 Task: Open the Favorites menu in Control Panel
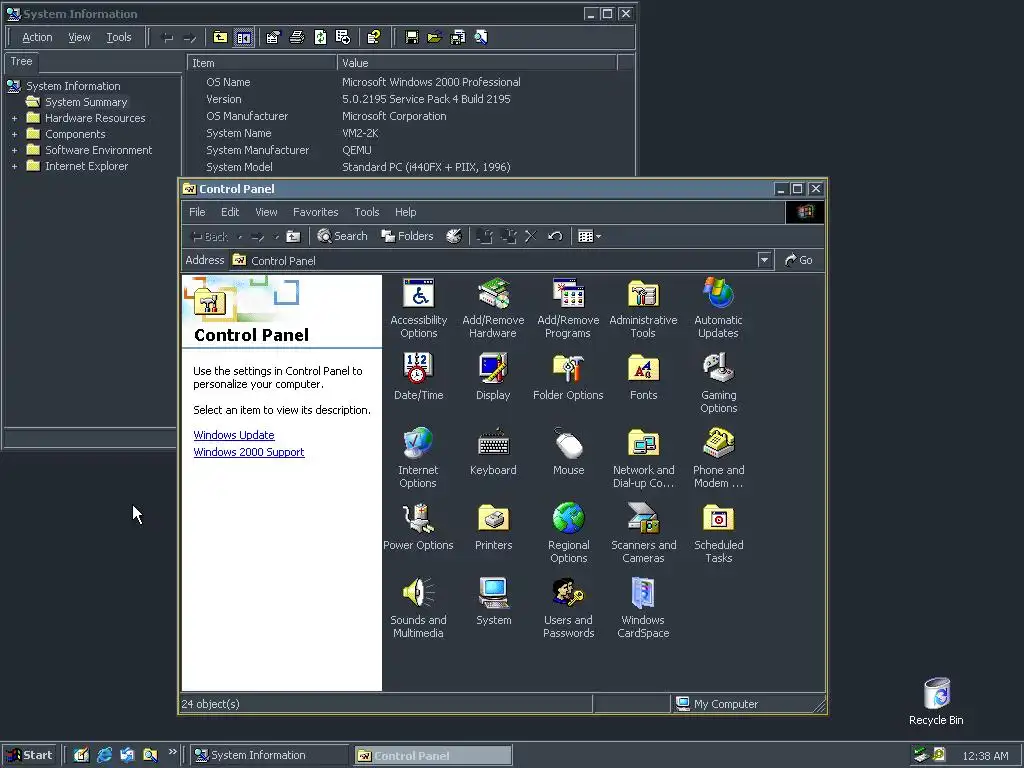315,212
